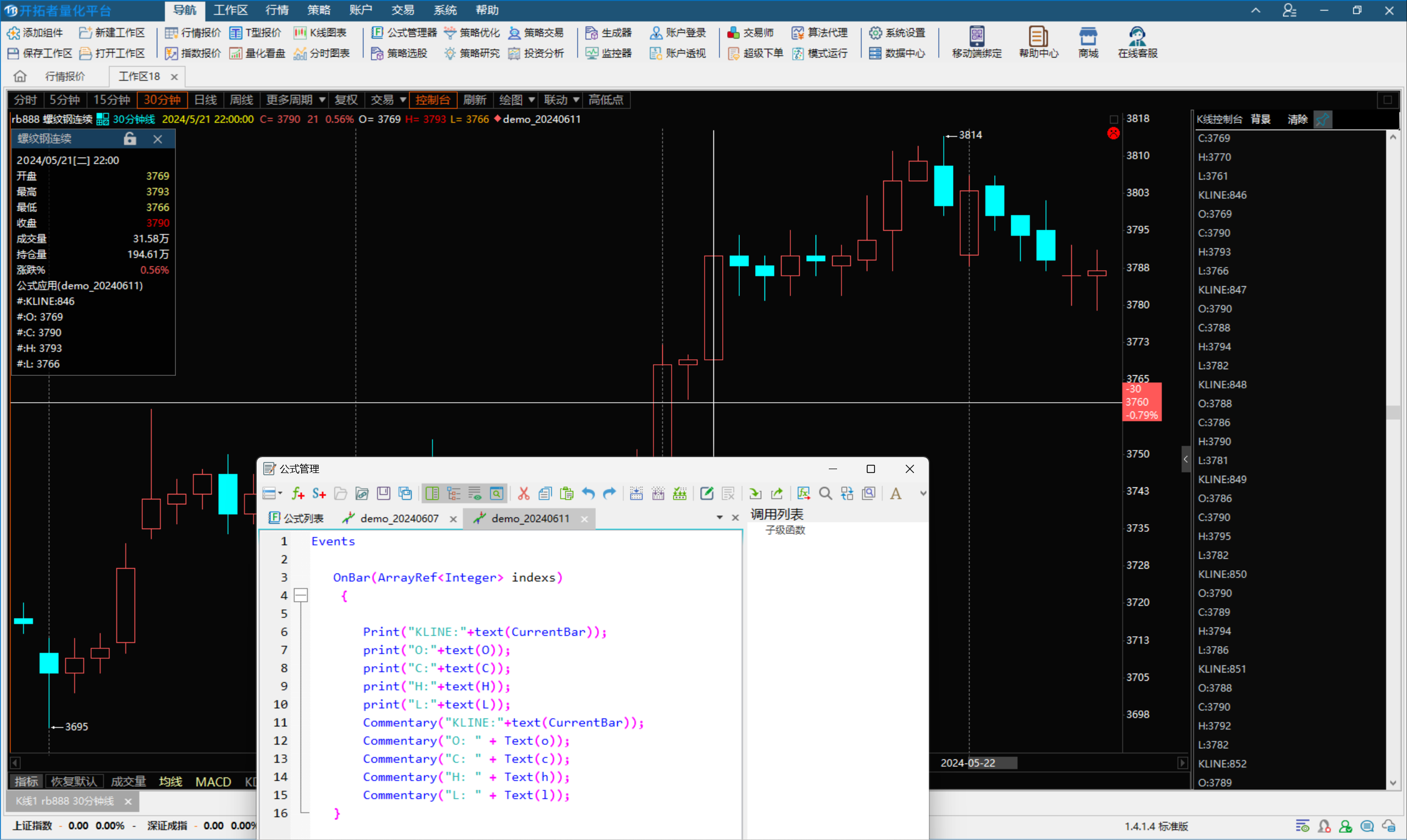The height and width of the screenshot is (840, 1407).
Task: Click the pin icon in K线控制台 panel
Action: point(1323,119)
